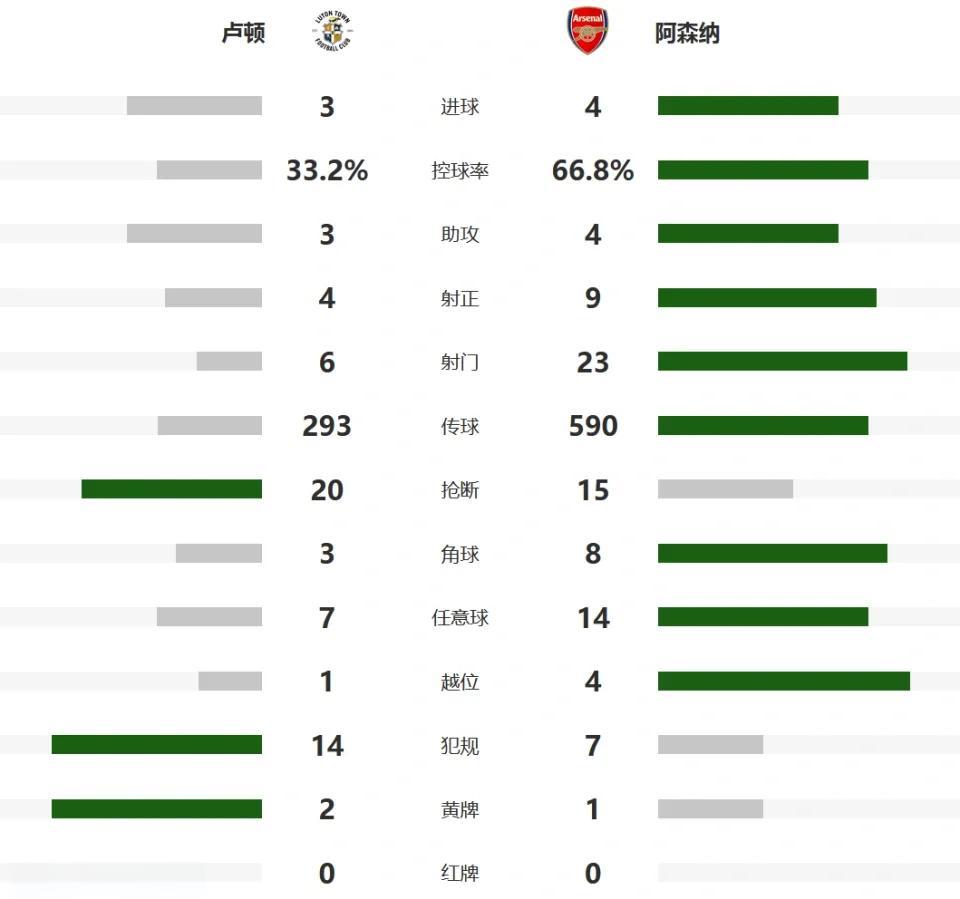Screen dimensions: 960x899
Task: Click the 传球 stat label
Action: click(460, 426)
